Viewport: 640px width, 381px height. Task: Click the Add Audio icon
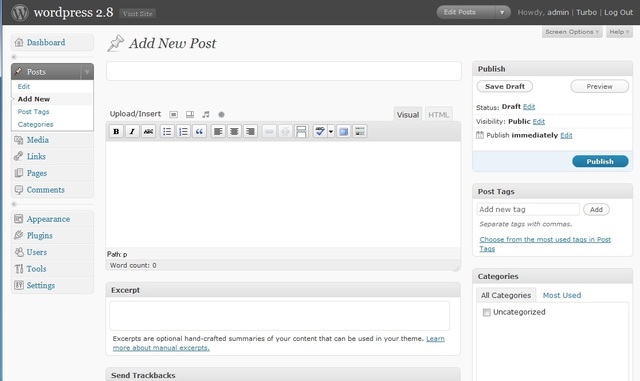point(206,114)
